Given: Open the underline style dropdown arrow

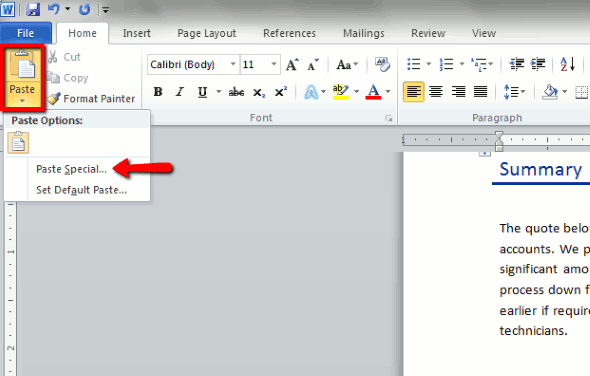Looking at the screenshot, I should [x=218, y=92].
